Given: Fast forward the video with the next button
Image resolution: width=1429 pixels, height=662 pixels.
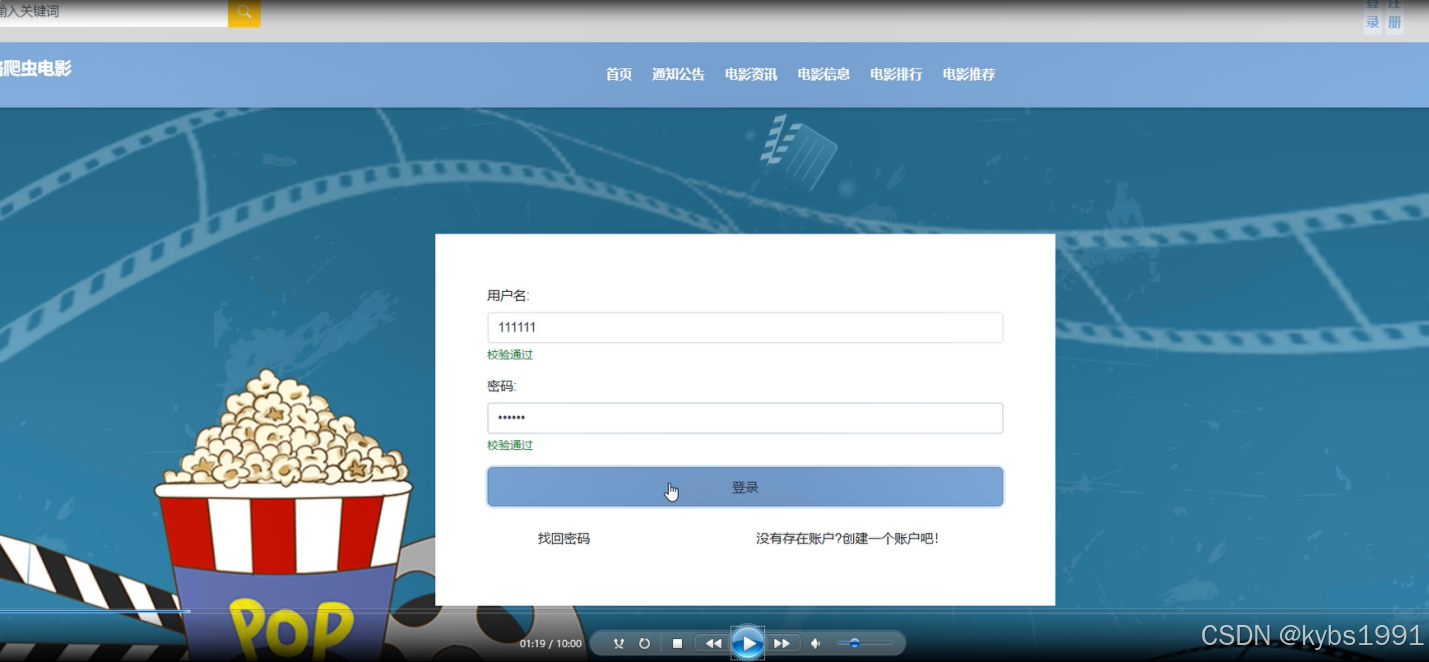Looking at the screenshot, I should (783, 643).
